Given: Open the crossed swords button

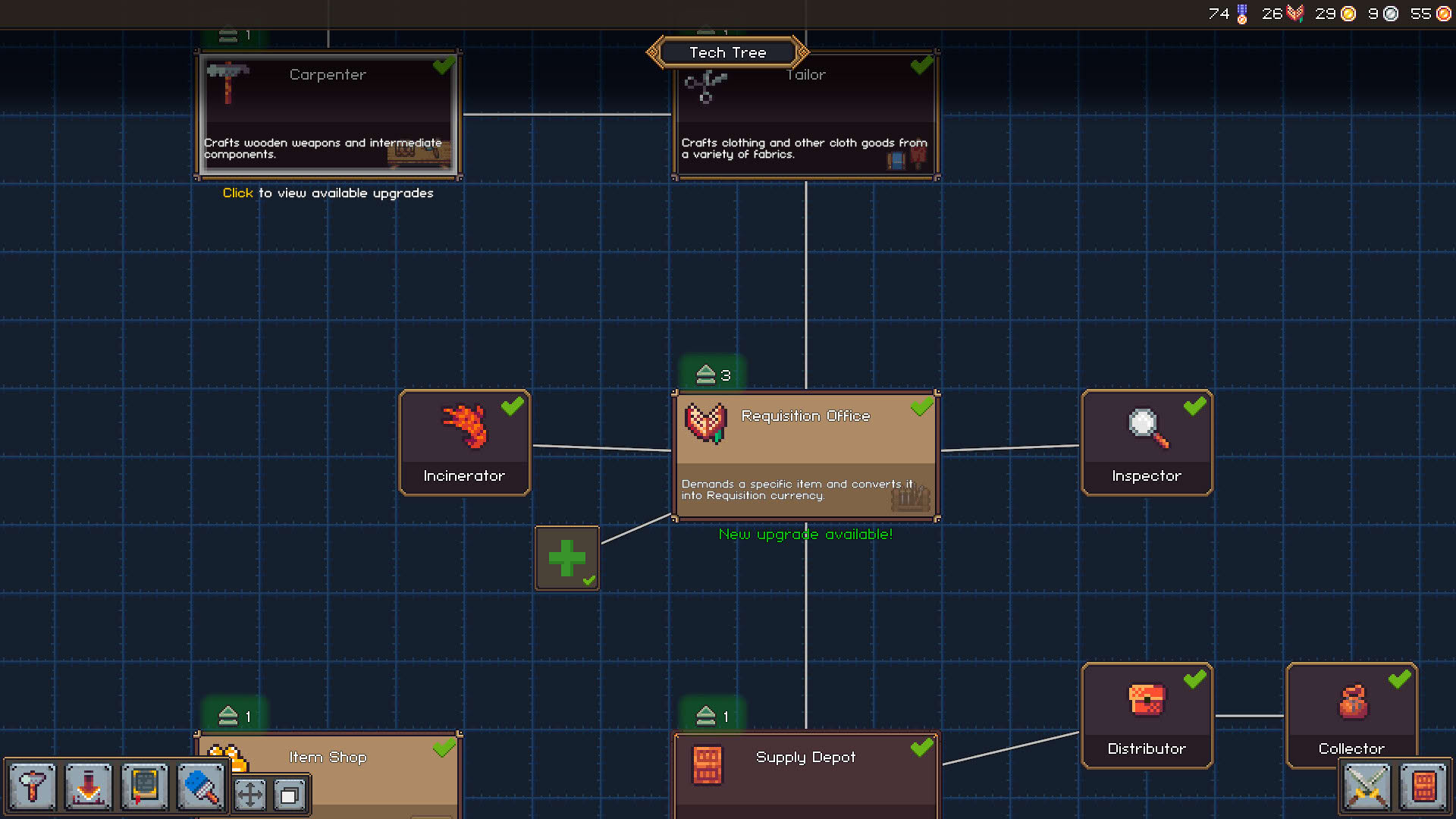Looking at the screenshot, I should (1367, 786).
